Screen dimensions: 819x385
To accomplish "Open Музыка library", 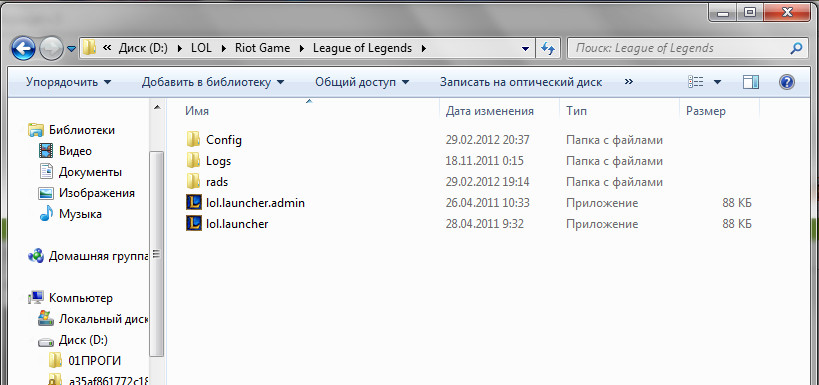I will coord(80,214).
